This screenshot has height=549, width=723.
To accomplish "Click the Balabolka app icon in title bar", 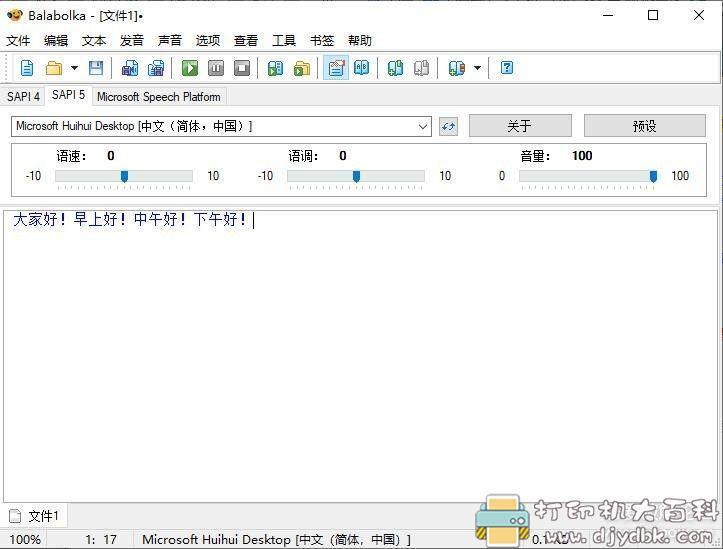I will tap(15, 15).
